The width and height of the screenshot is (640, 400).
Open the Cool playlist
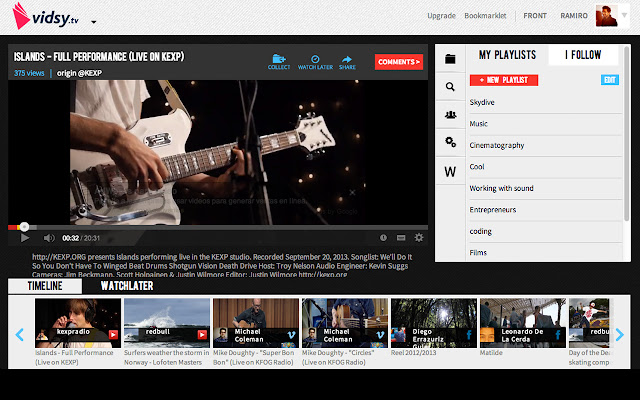click(545, 167)
